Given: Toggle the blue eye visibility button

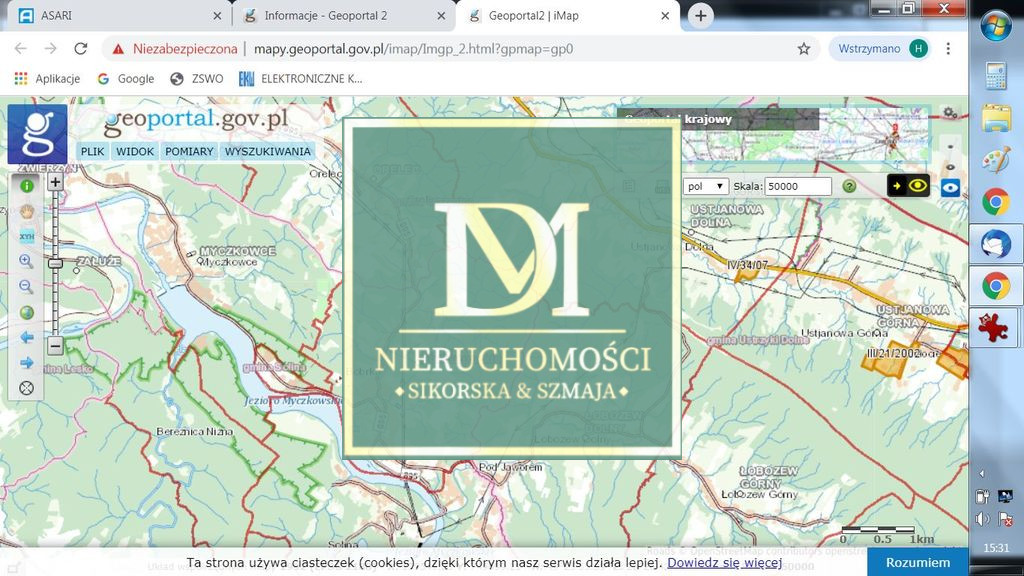Looking at the screenshot, I should point(950,188).
